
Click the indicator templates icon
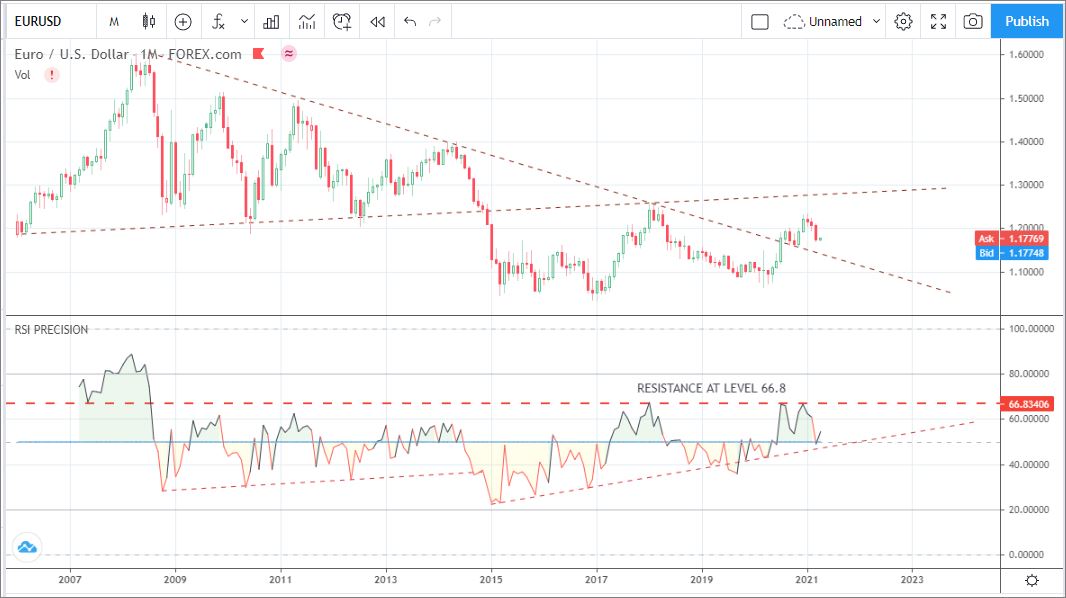[x=308, y=21]
